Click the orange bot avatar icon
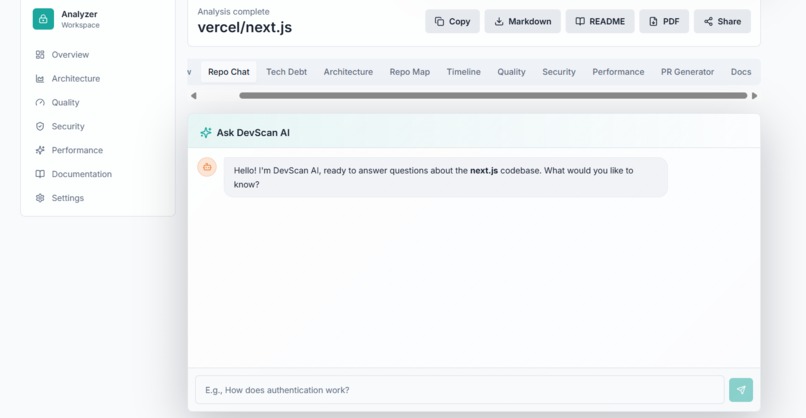806x418 pixels. click(x=207, y=167)
